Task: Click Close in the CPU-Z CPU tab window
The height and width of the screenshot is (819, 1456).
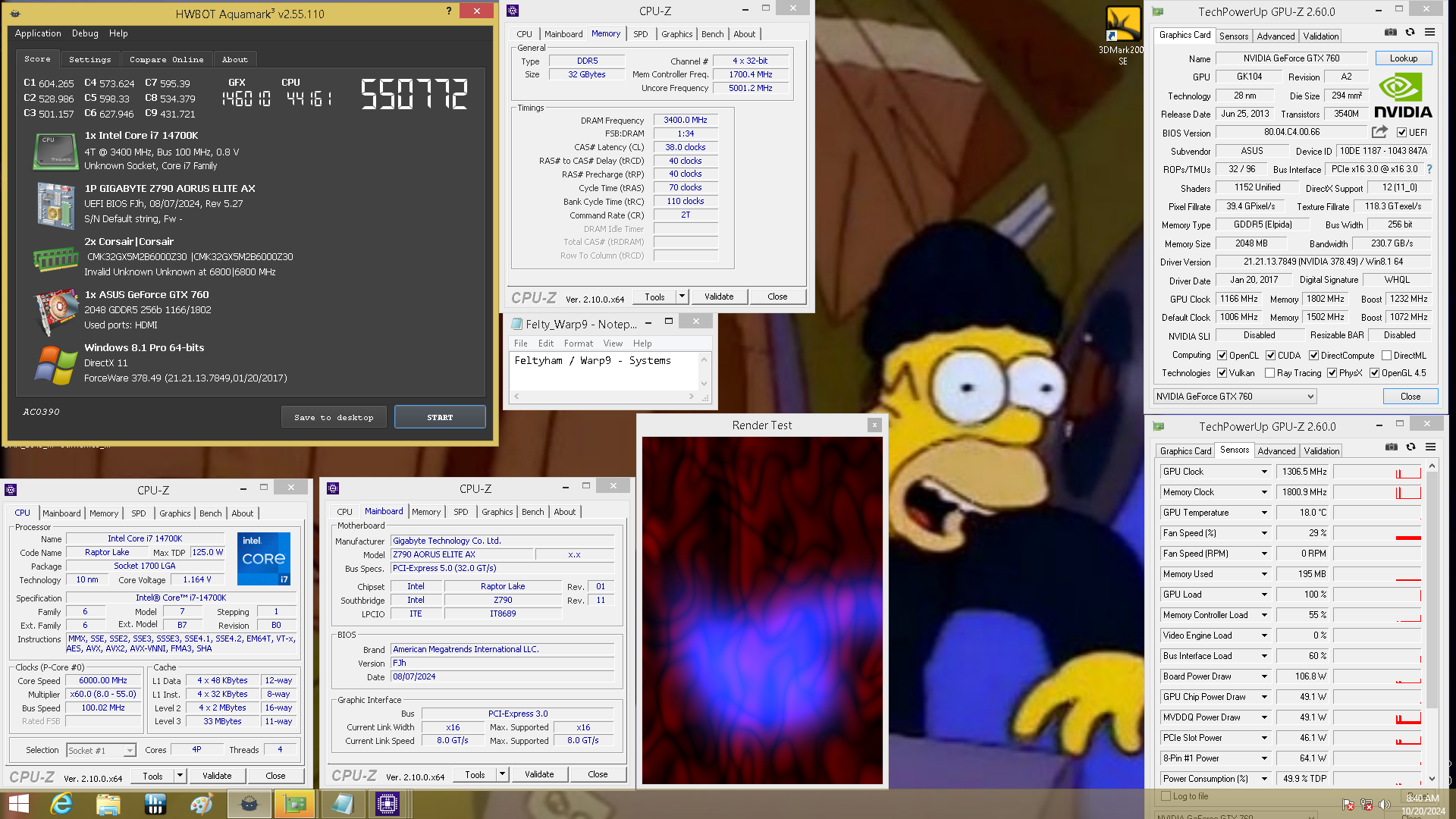Action: [x=275, y=776]
